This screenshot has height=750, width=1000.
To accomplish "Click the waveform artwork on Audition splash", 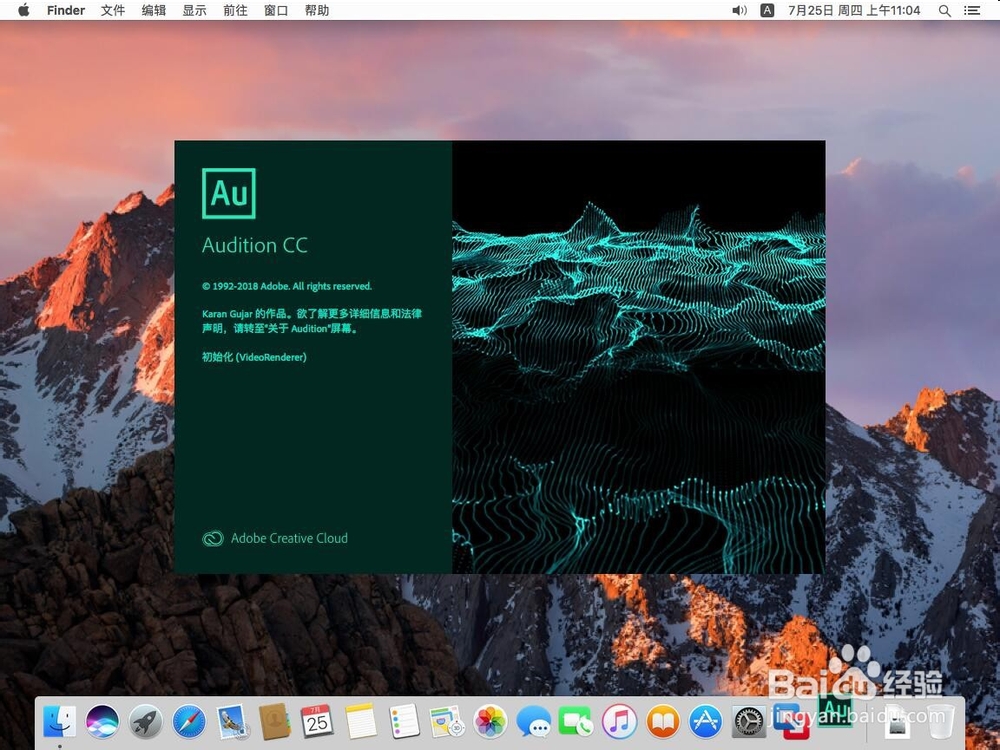I will tap(638, 357).
